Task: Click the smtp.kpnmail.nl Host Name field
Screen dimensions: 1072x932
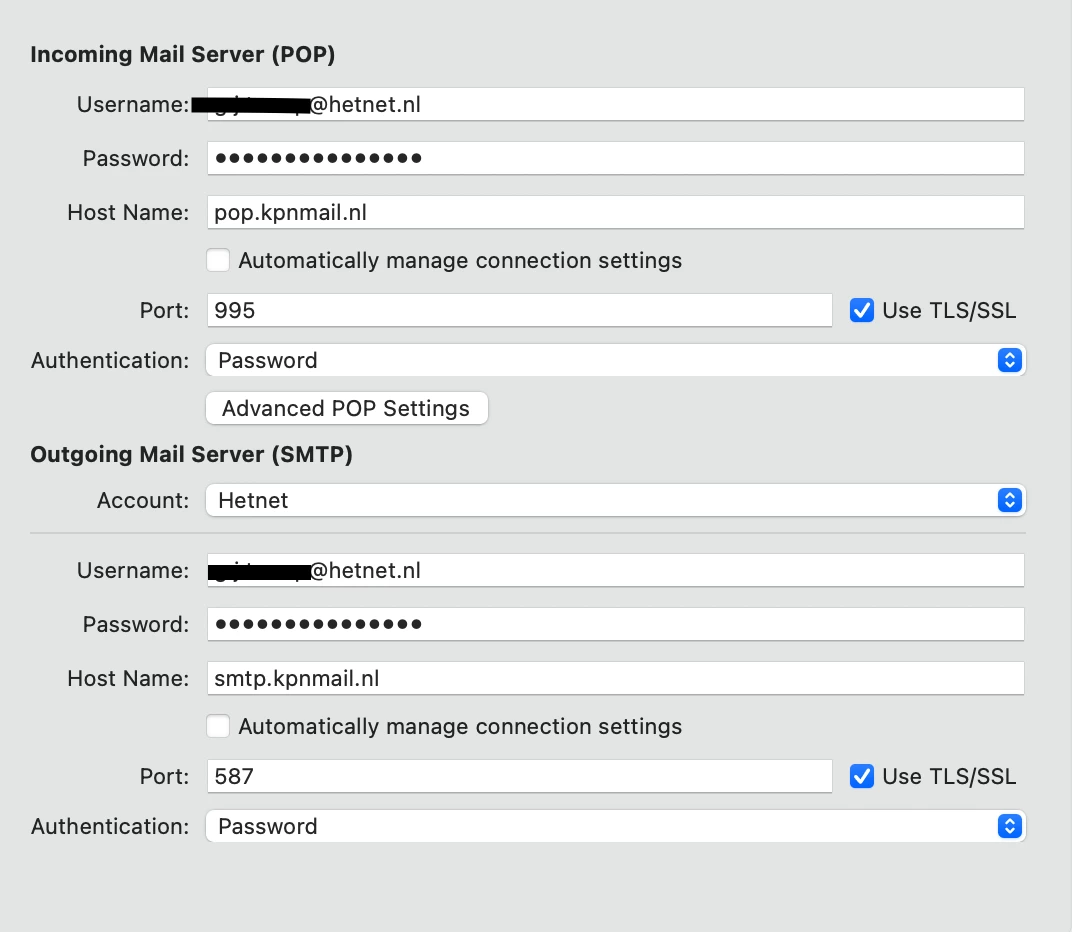Action: click(x=615, y=678)
